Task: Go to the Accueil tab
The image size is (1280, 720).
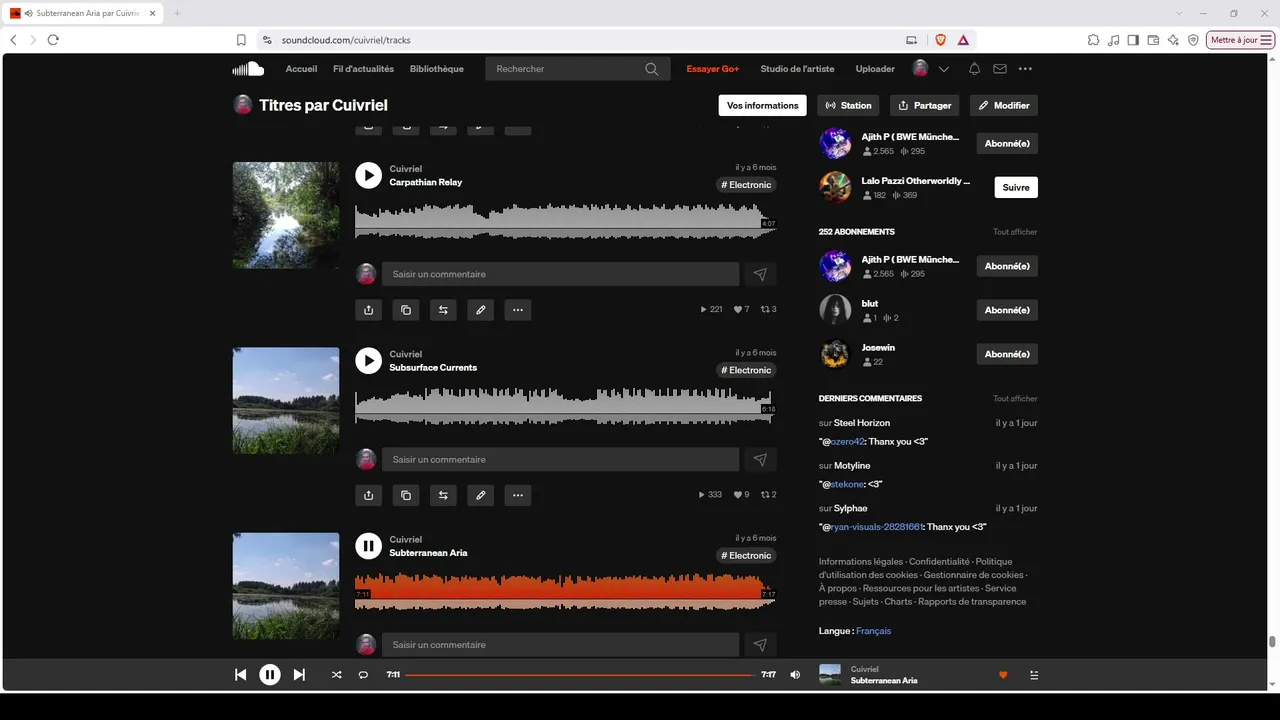Action: coord(301,69)
